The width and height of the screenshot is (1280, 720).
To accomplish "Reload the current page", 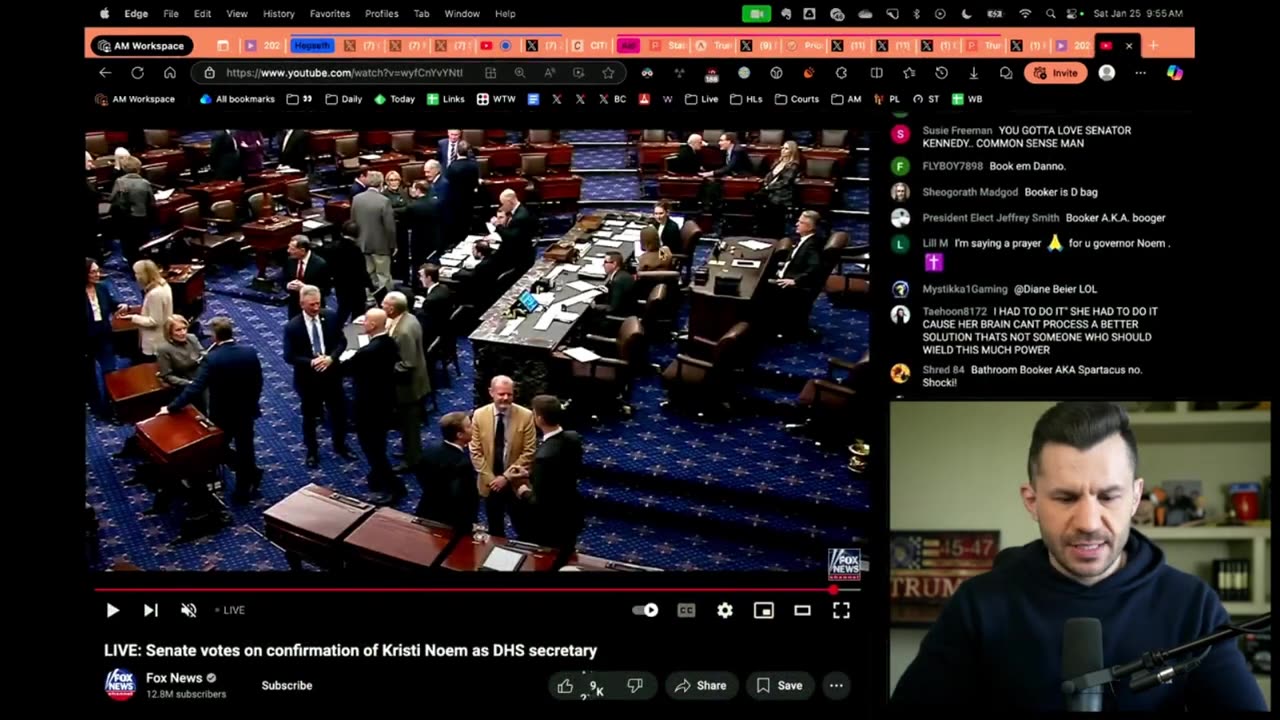I will [137, 73].
